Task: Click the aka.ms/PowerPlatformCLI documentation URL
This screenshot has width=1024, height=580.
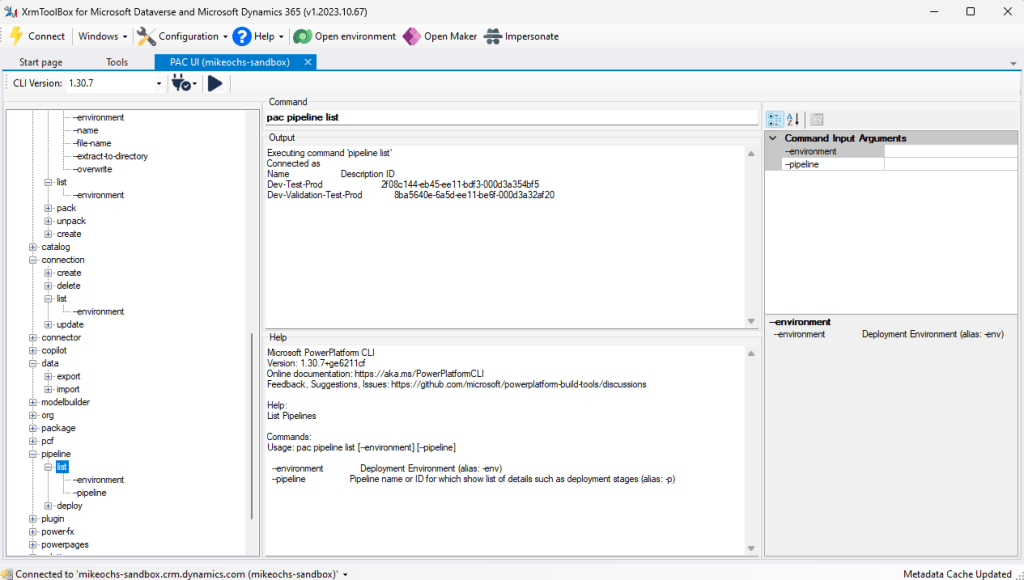Action: point(419,374)
